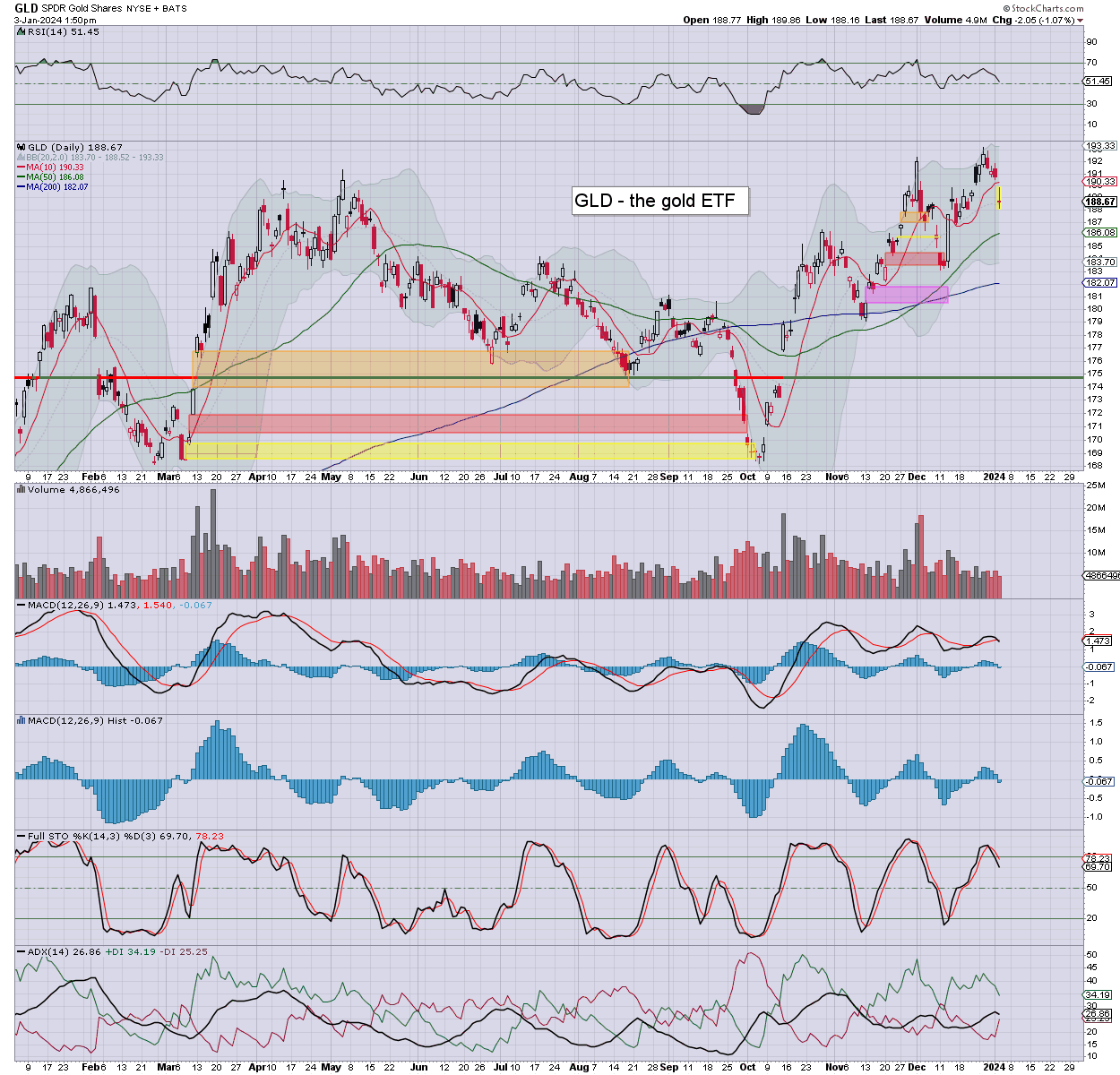Click the MACD(12,26,9) Hist panel label
Screen dimensions: 1120x1075
(x=90, y=720)
